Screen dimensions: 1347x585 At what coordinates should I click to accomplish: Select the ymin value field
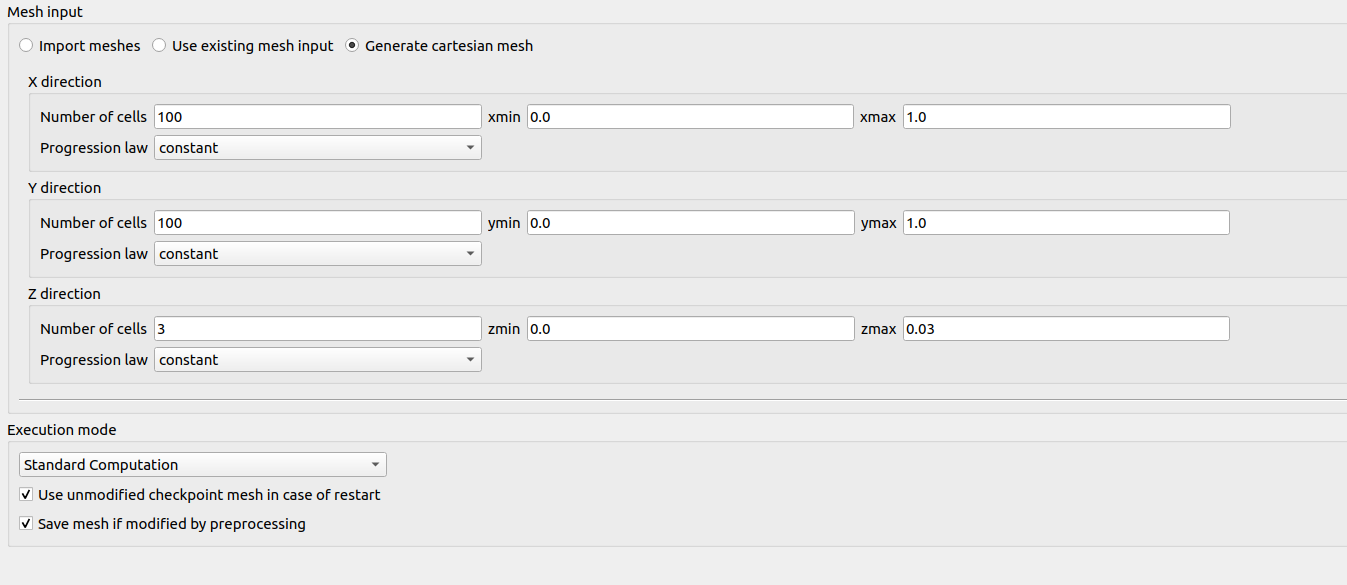[x=690, y=223]
